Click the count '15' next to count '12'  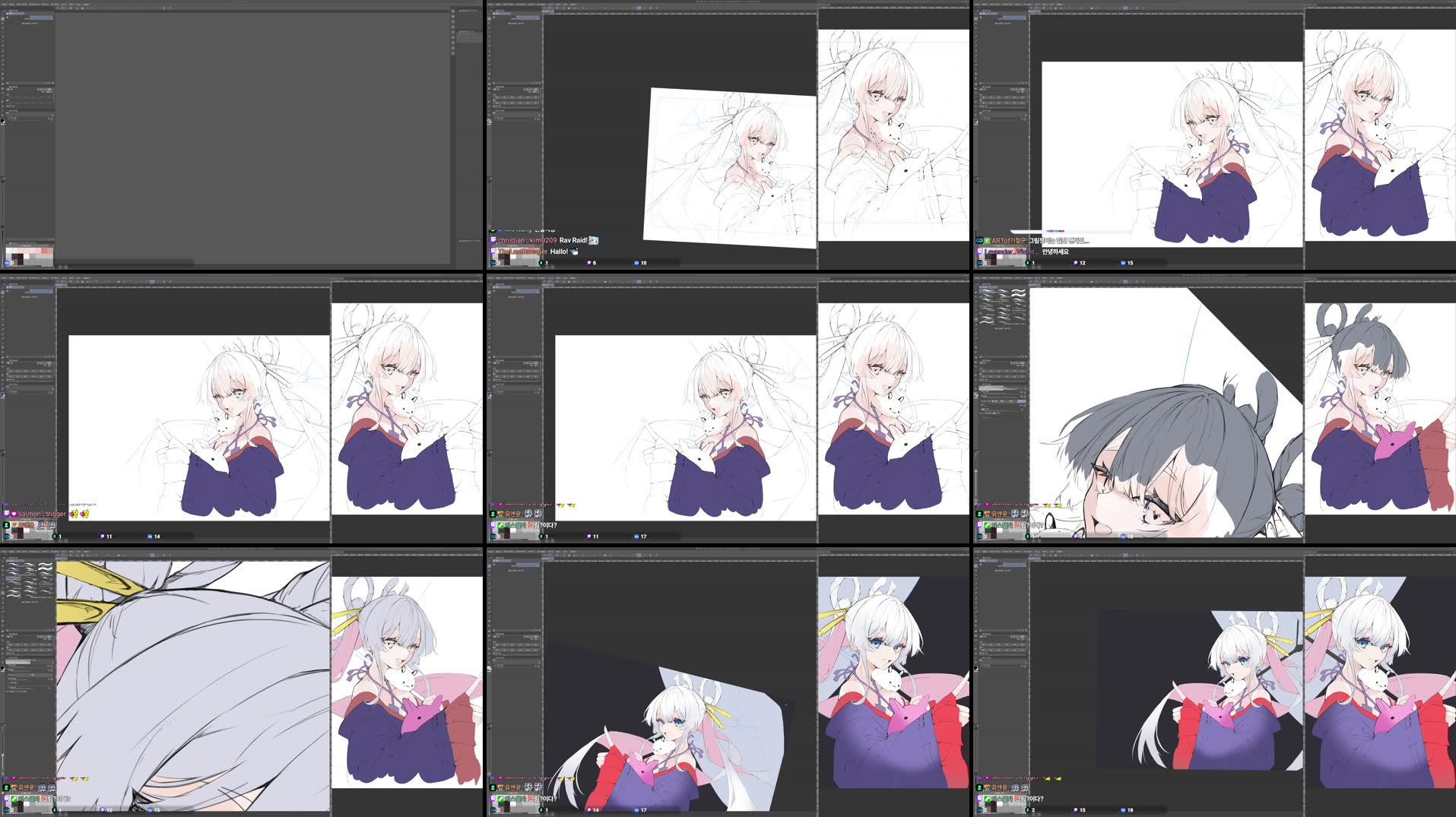point(1130,263)
